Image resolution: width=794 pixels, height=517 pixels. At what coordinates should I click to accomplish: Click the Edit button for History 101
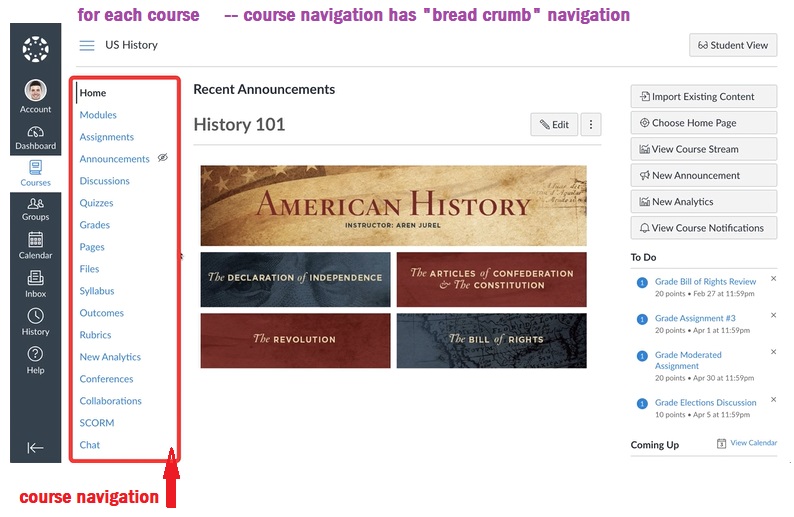[553, 125]
